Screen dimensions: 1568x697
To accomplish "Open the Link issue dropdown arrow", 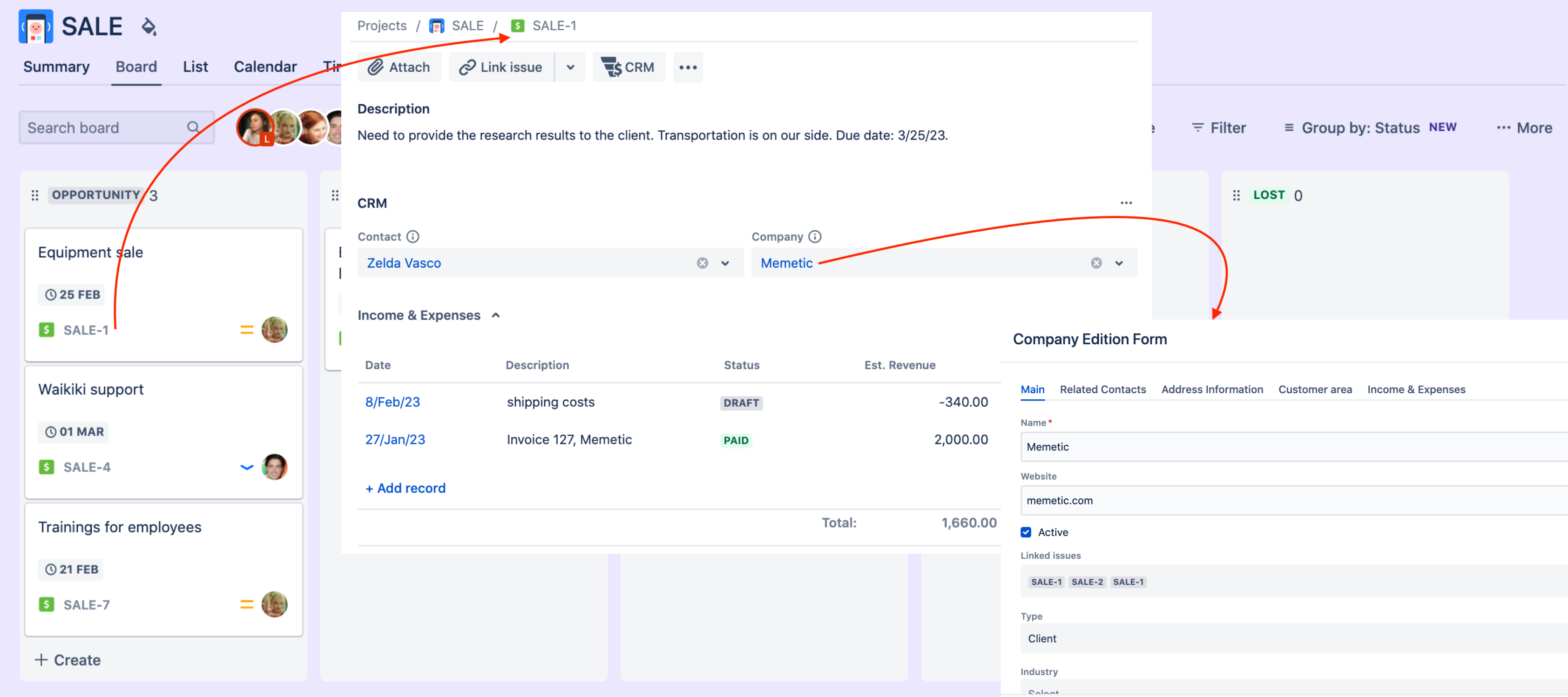I will pyautogui.click(x=570, y=67).
